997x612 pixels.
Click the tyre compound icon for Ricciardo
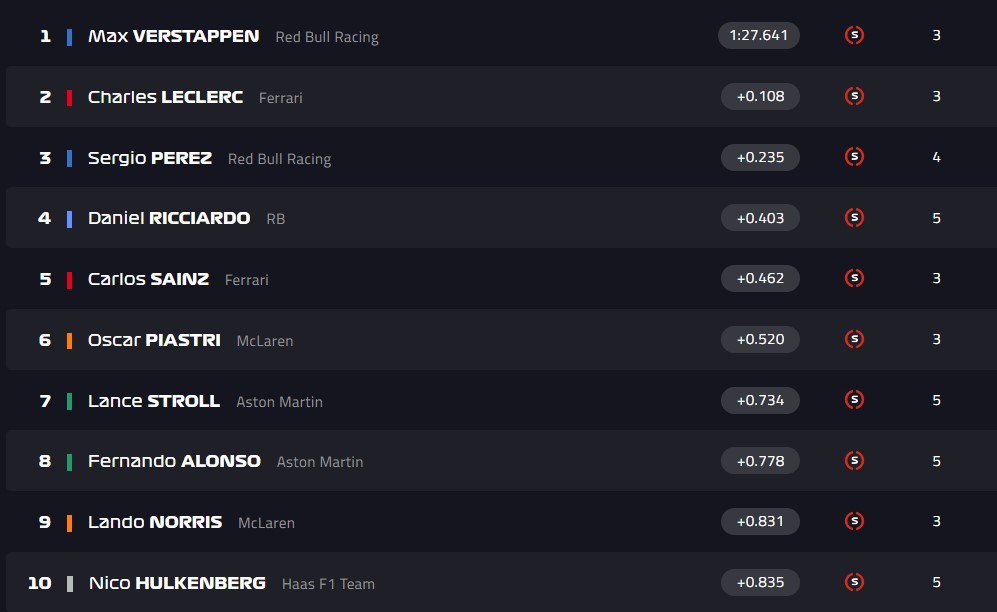[854, 217]
